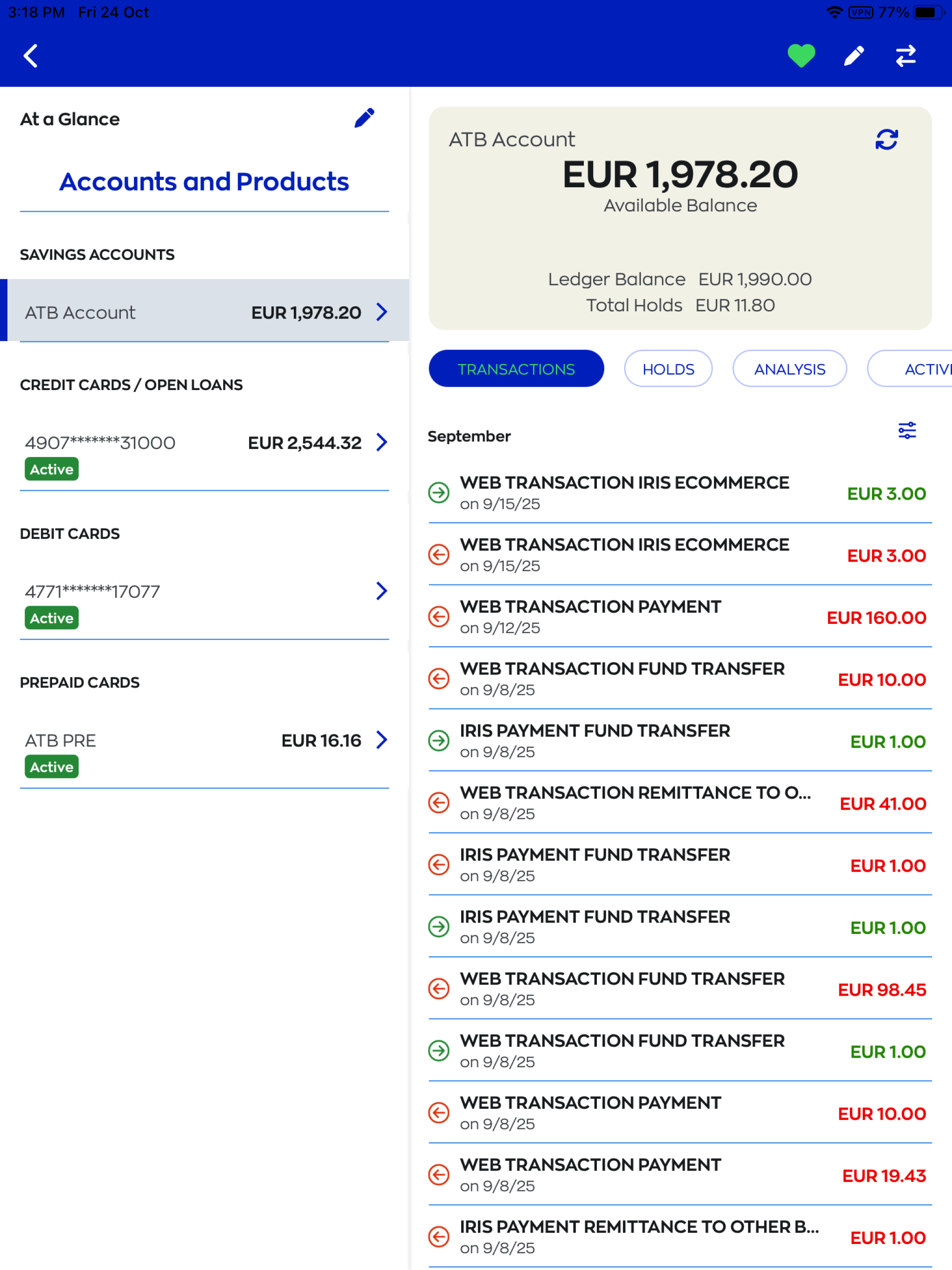Open debit card 4771******17077 details
This screenshot has width=952, height=1270.
pyautogui.click(x=204, y=591)
